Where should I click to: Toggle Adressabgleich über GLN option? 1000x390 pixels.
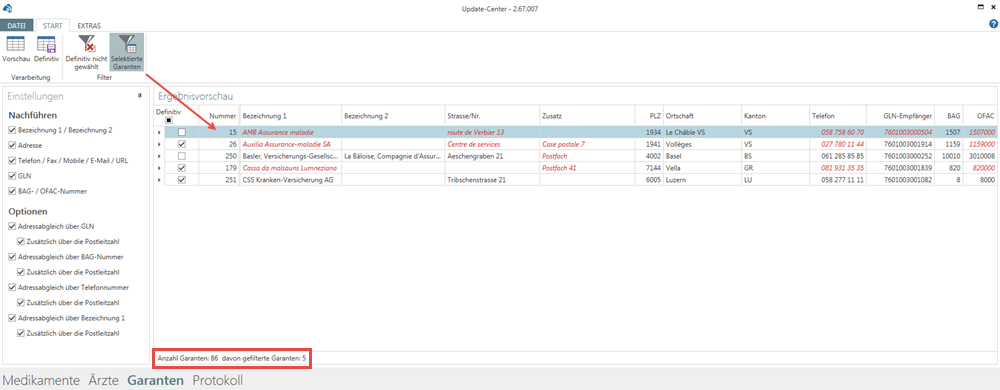[13, 226]
